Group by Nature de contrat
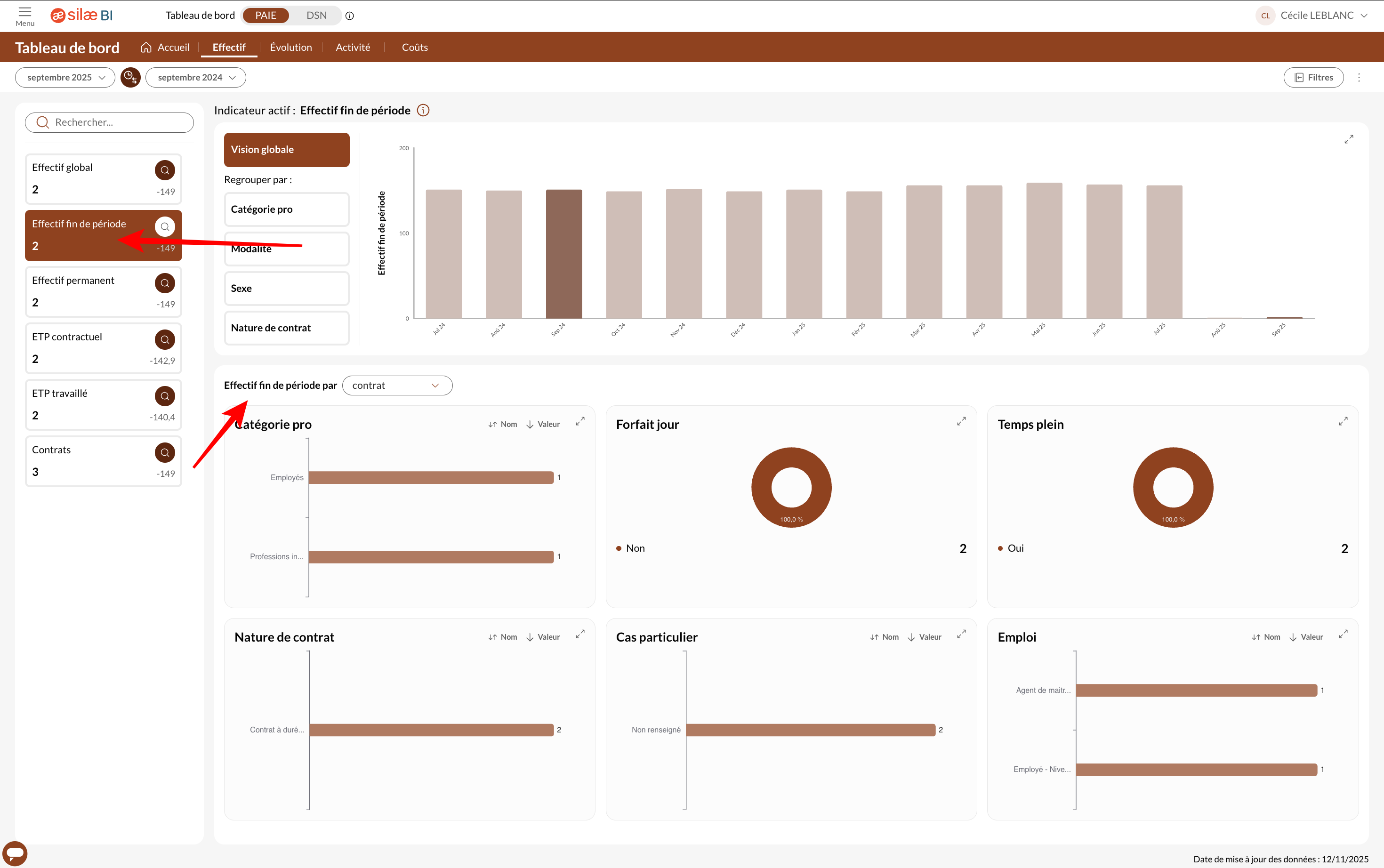 [286, 328]
